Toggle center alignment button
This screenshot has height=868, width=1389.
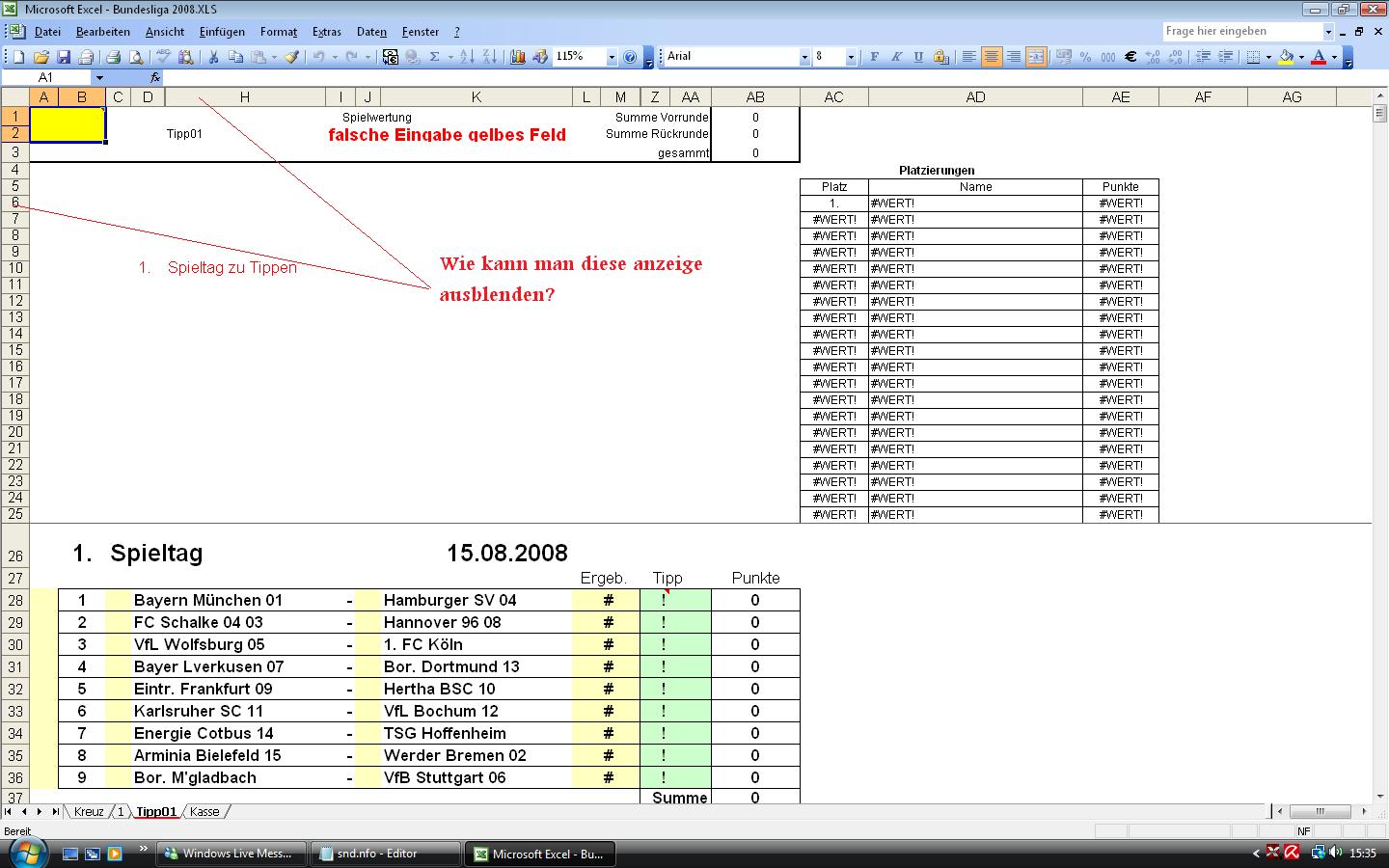991,57
